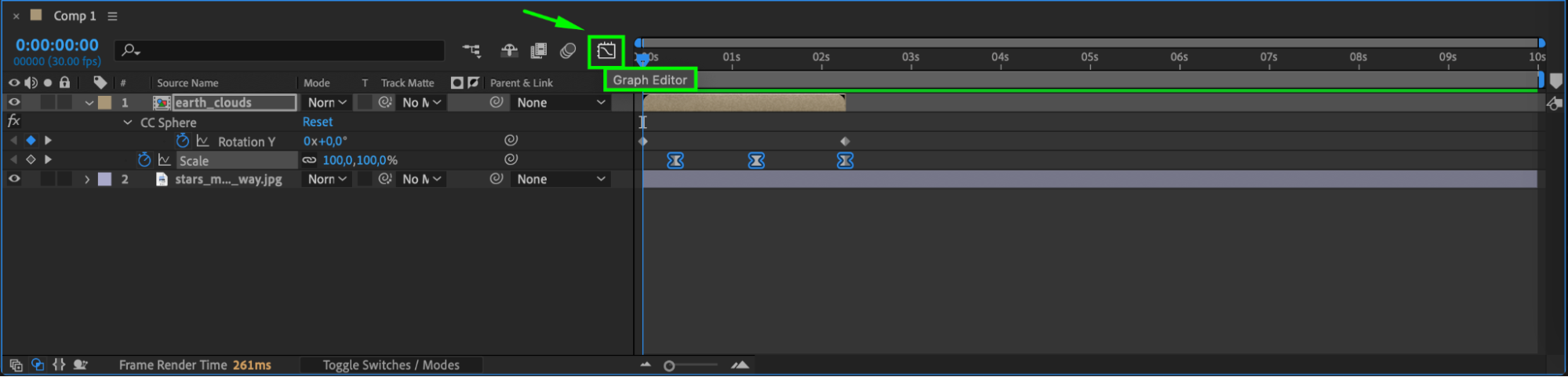Hide the earth_clouds layer
This screenshot has width=1568, height=377.
click(14, 102)
